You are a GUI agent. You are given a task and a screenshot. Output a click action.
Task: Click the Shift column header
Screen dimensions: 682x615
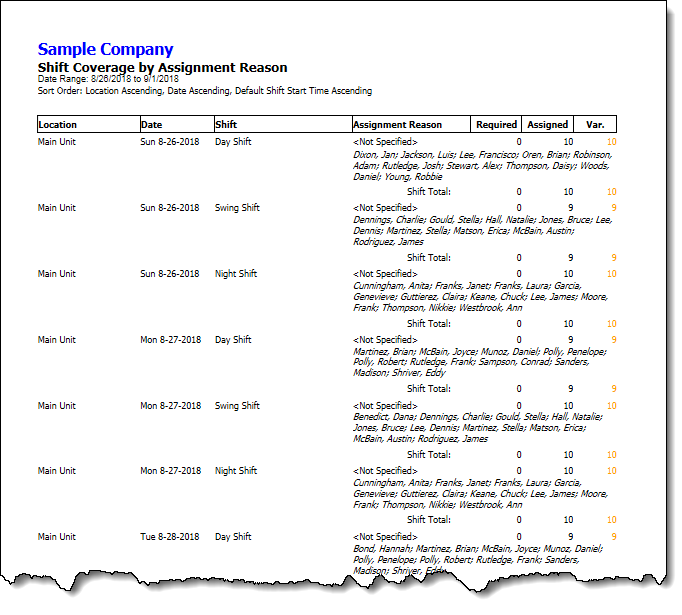(x=283, y=124)
